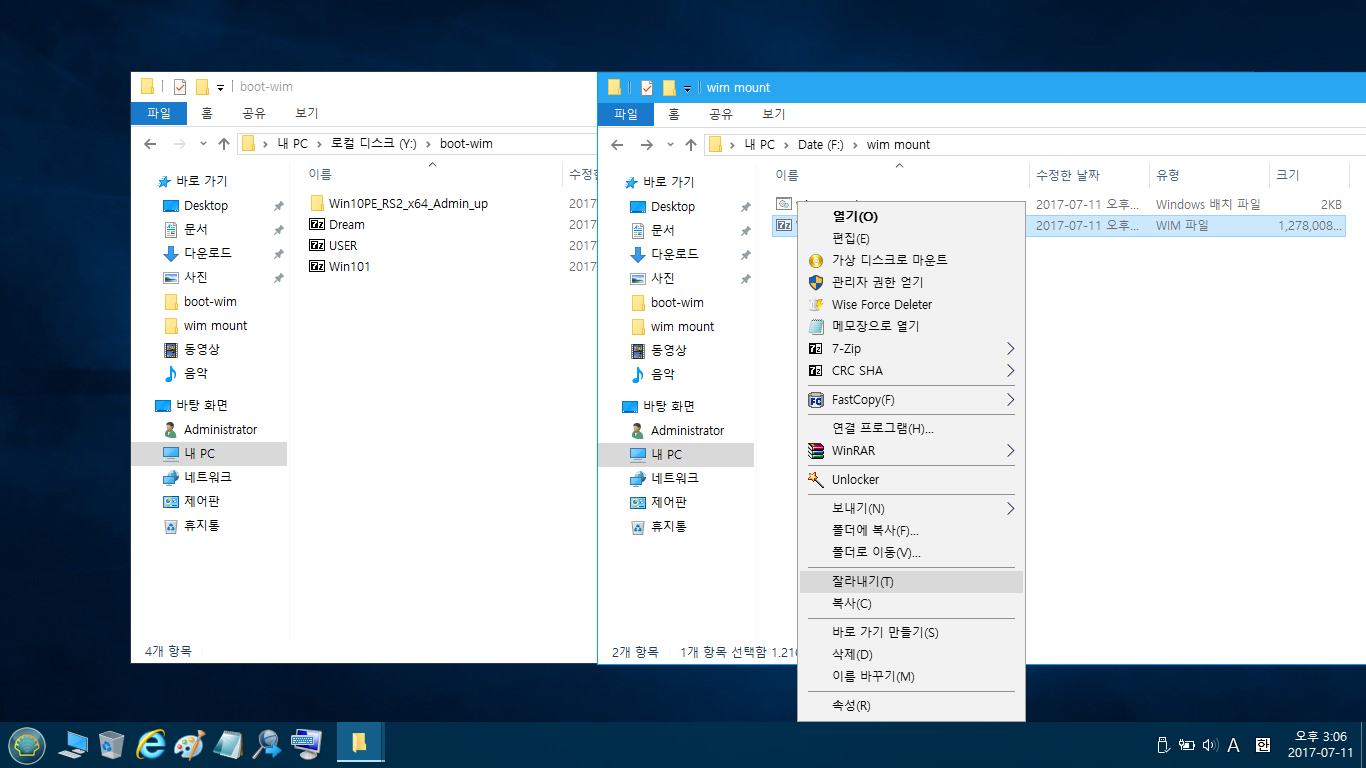Open 파일 tab in boot-wim window
Screen dimensions: 1366x768
[159, 113]
